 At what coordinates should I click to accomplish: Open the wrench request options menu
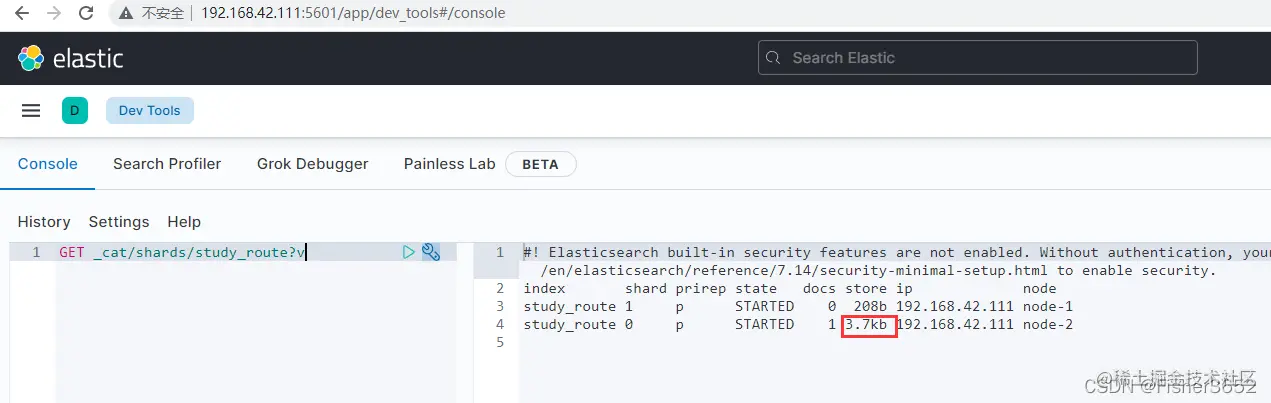pos(431,252)
